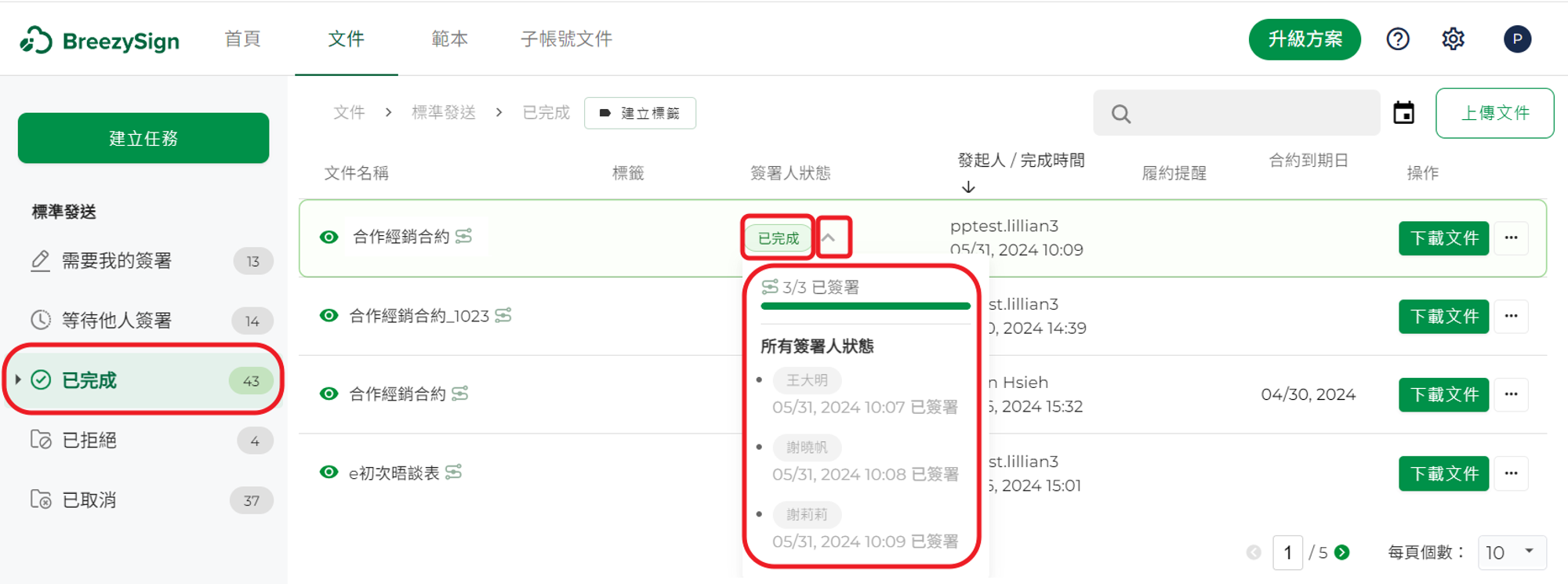Expand the 已完成 sidebar tree arrow

pyautogui.click(x=18, y=380)
